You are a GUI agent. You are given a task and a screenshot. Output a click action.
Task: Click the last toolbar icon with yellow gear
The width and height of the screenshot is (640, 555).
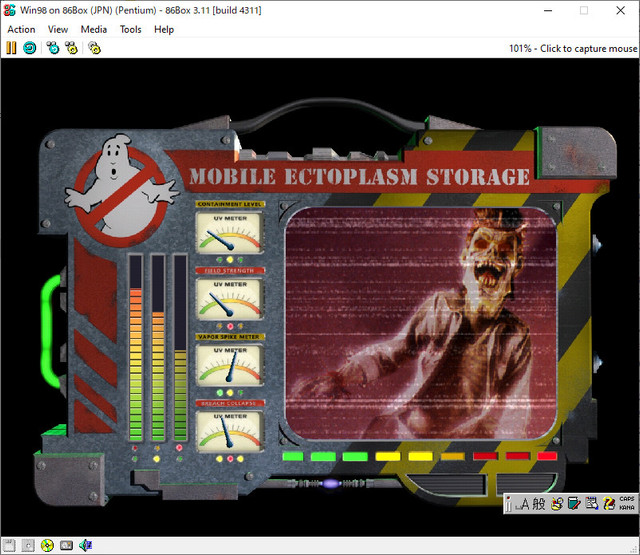click(x=94, y=48)
